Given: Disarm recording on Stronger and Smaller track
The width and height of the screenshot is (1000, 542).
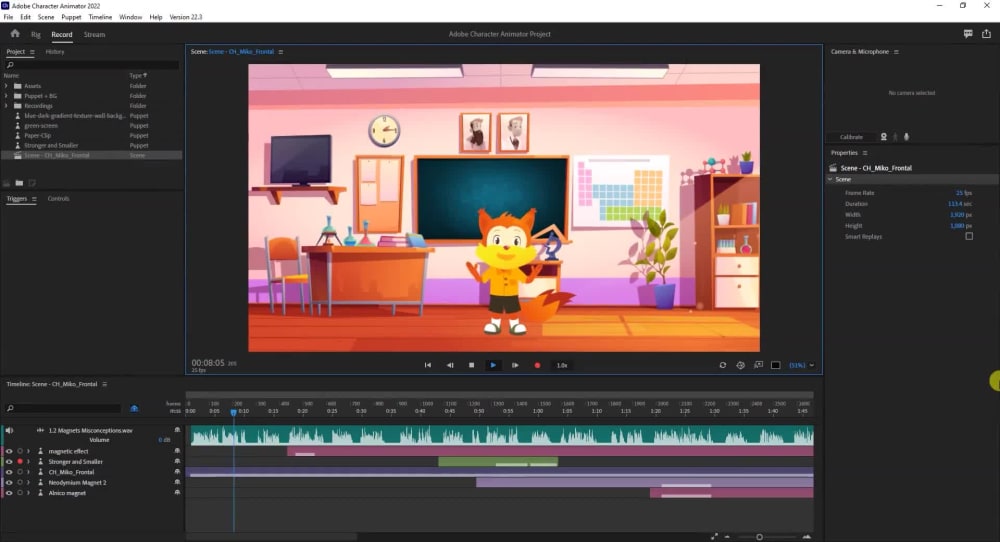Looking at the screenshot, I should click(x=20, y=462).
